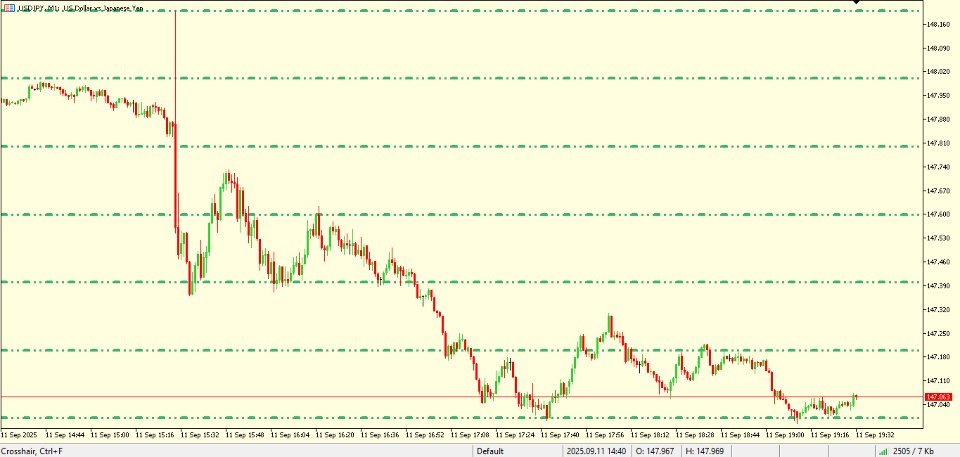This screenshot has width=960, height=457.
Task: Click the 11 Sep 14:44 time label
Action: (x=65, y=435)
